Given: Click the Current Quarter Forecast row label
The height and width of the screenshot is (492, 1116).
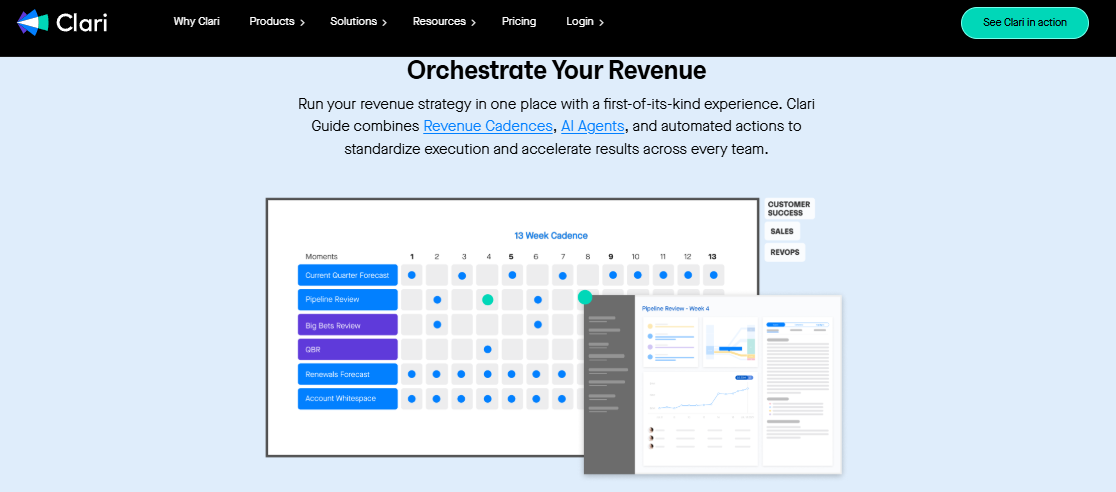Looking at the screenshot, I should pyautogui.click(x=347, y=275).
